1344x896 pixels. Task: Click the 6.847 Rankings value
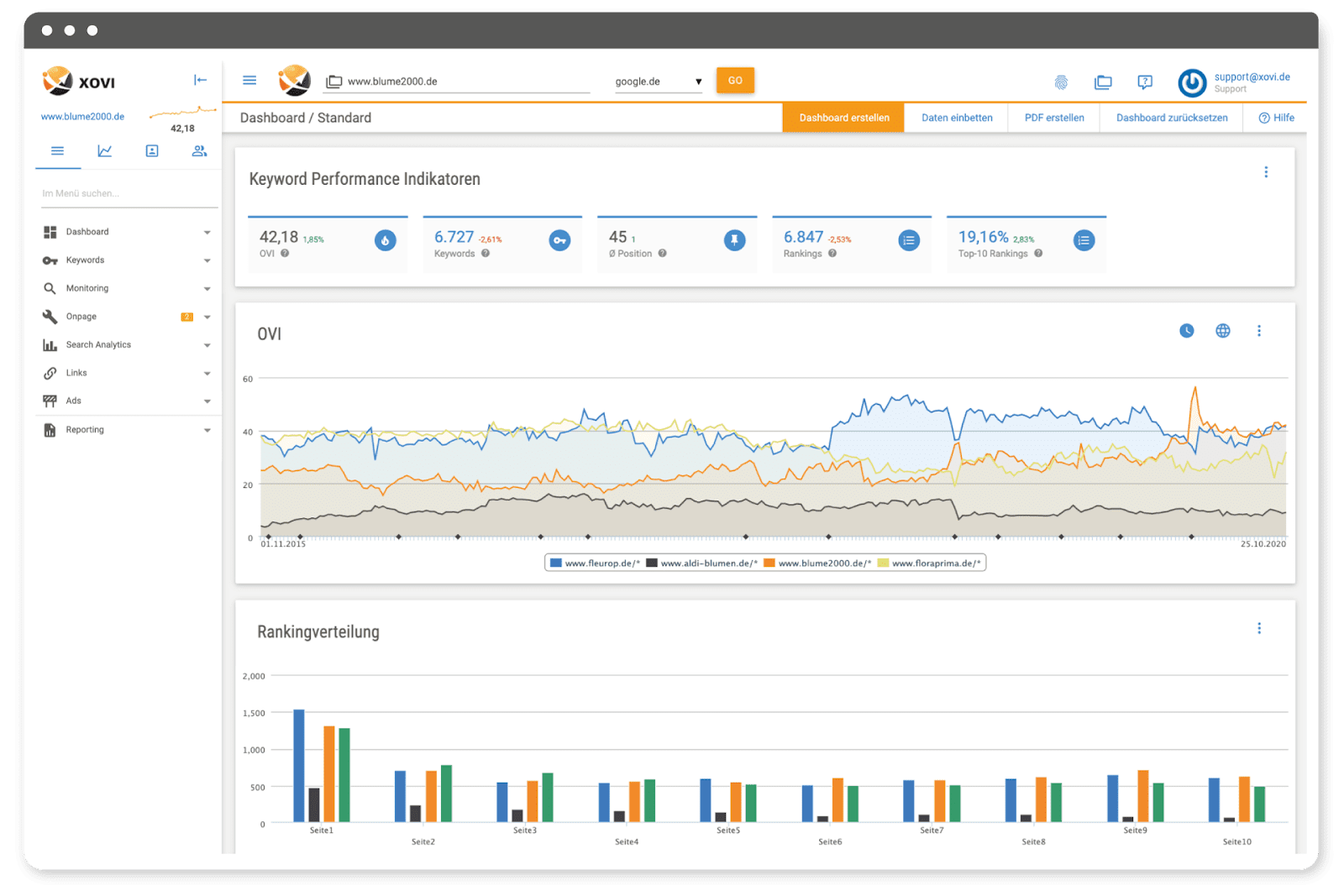803,237
